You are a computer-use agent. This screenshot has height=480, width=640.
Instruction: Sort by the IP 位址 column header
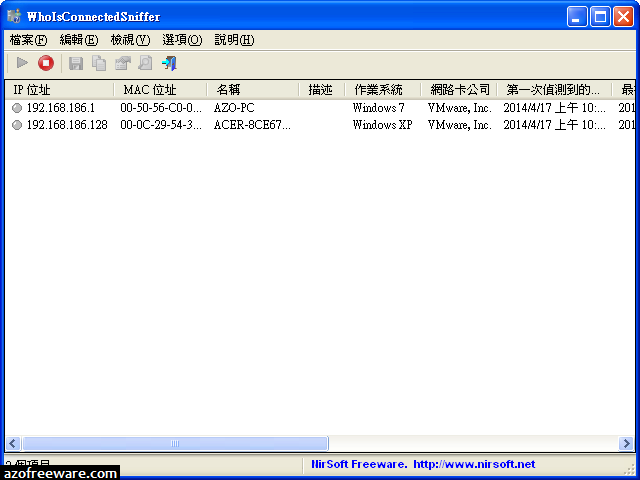click(x=60, y=90)
